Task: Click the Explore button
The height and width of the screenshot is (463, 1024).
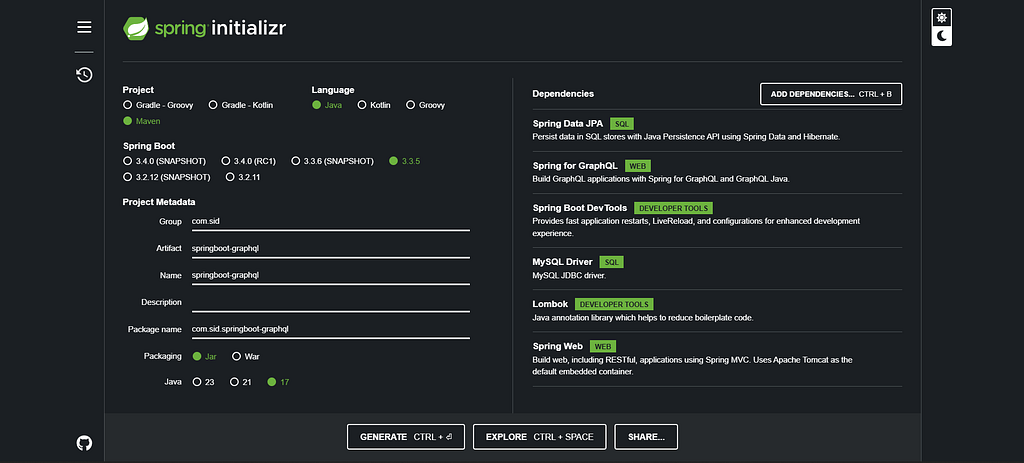Action: (539, 437)
